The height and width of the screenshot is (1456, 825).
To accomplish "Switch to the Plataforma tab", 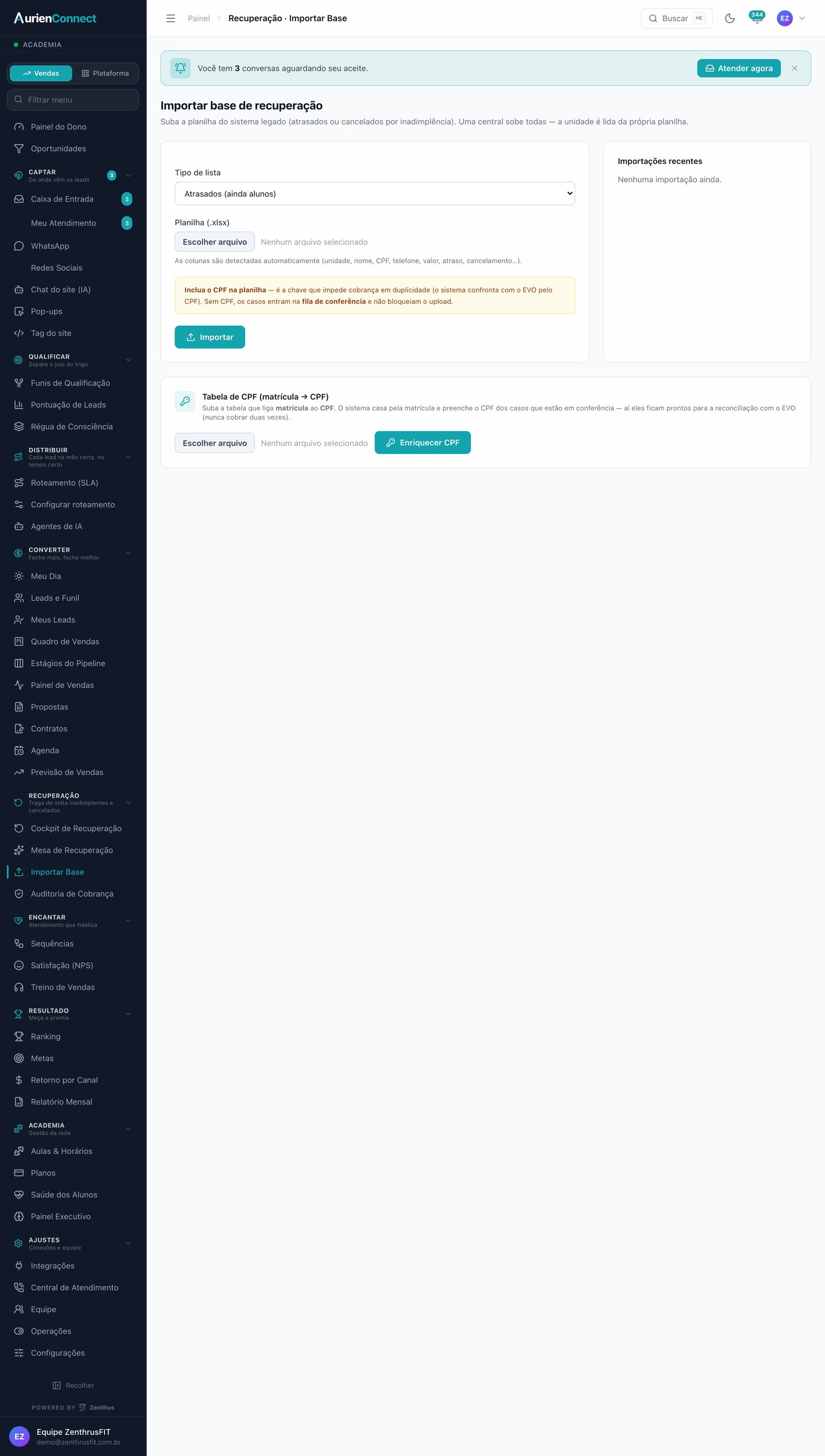I will [x=105, y=73].
